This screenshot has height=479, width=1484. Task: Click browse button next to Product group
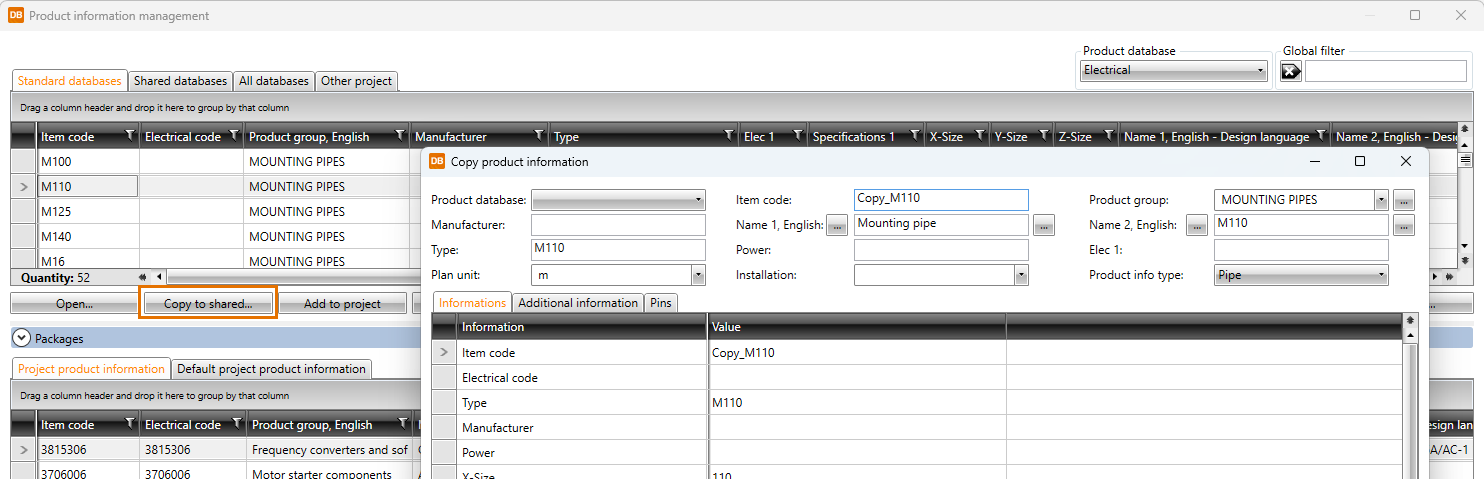[x=1404, y=200]
